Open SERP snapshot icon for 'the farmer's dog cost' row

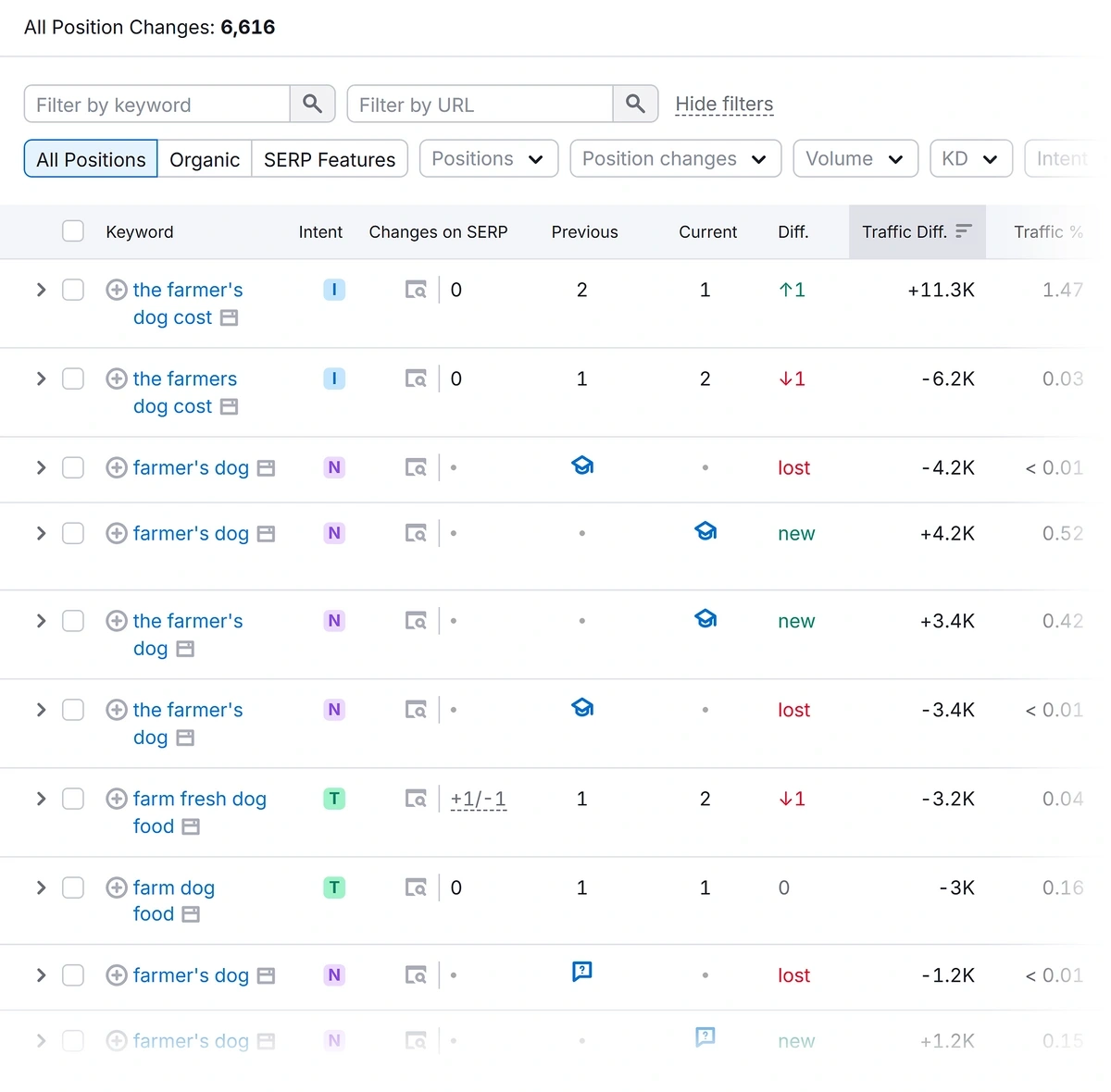point(416,290)
